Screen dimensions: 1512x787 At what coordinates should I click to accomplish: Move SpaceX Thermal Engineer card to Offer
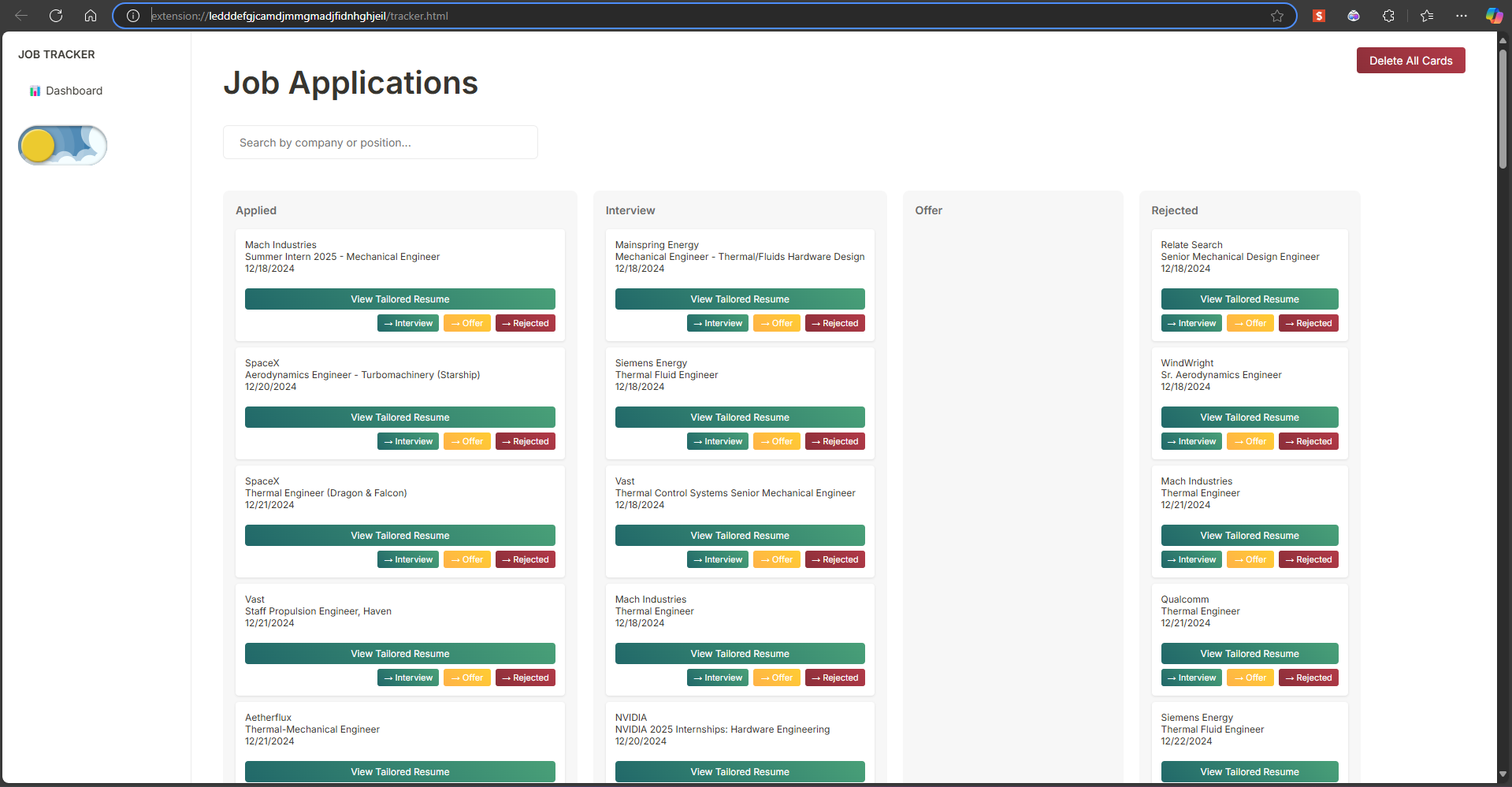coord(467,559)
